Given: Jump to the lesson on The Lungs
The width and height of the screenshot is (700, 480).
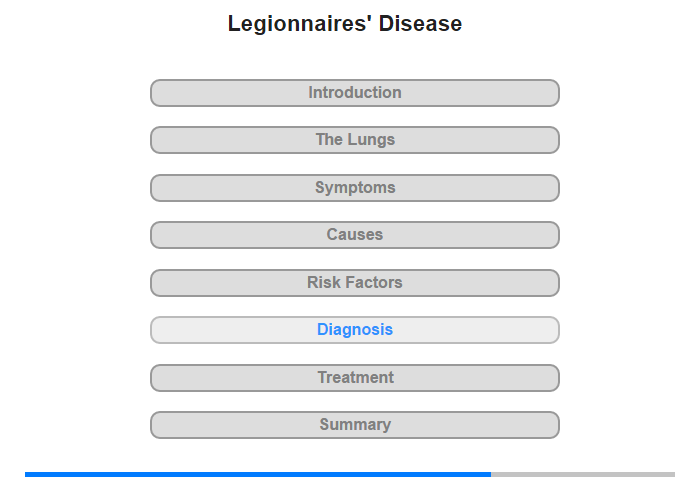Looking at the screenshot, I should click(354, 140).
